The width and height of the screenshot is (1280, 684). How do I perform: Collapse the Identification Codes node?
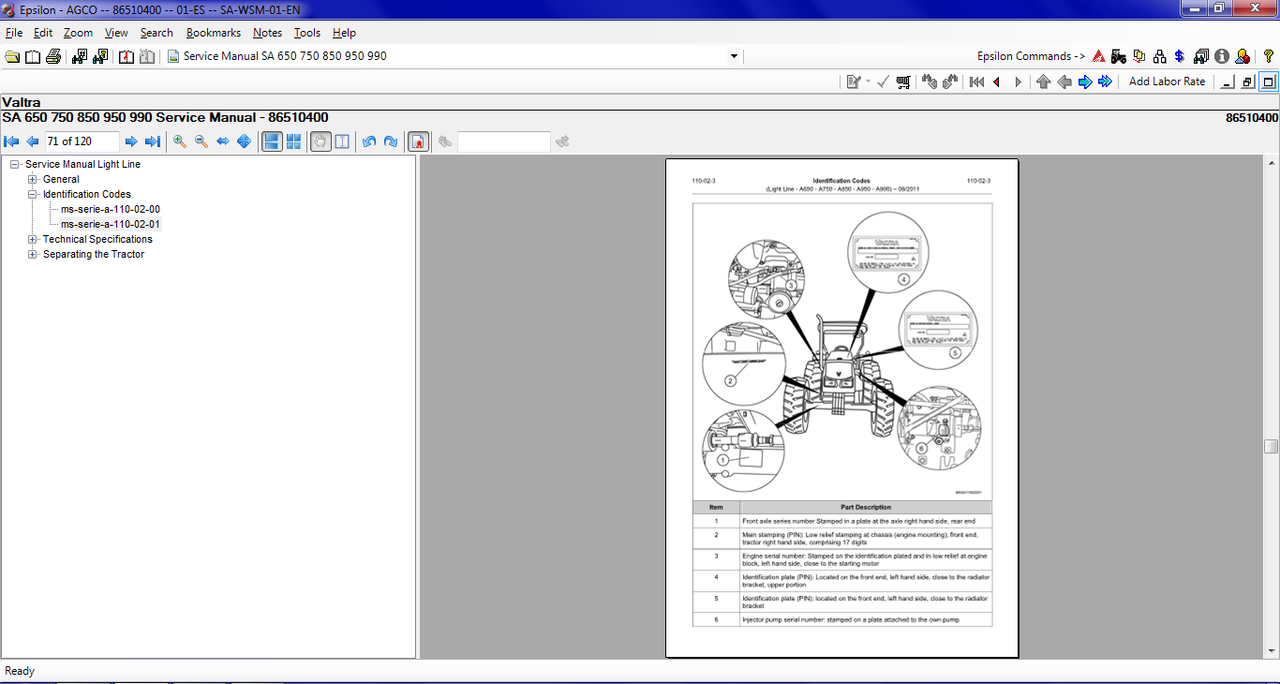point(33,195)
